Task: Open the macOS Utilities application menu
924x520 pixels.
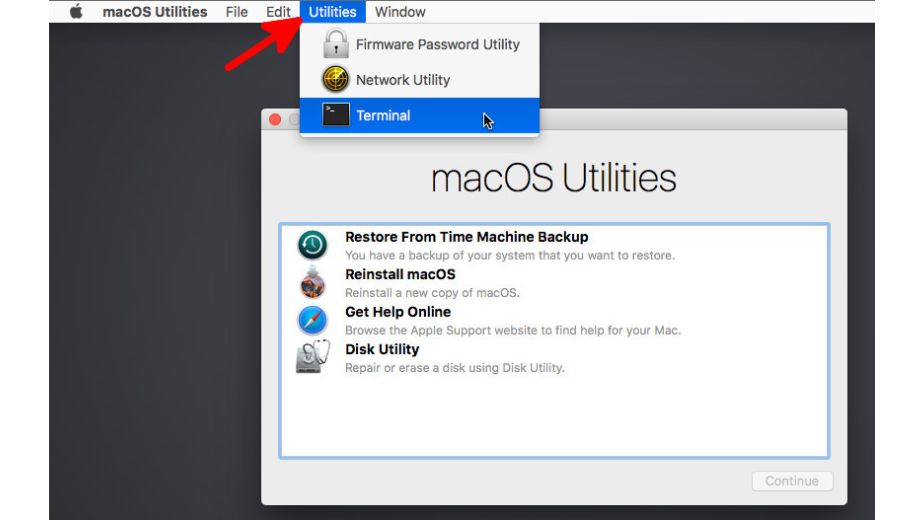Action: click(x=155, y=12)
